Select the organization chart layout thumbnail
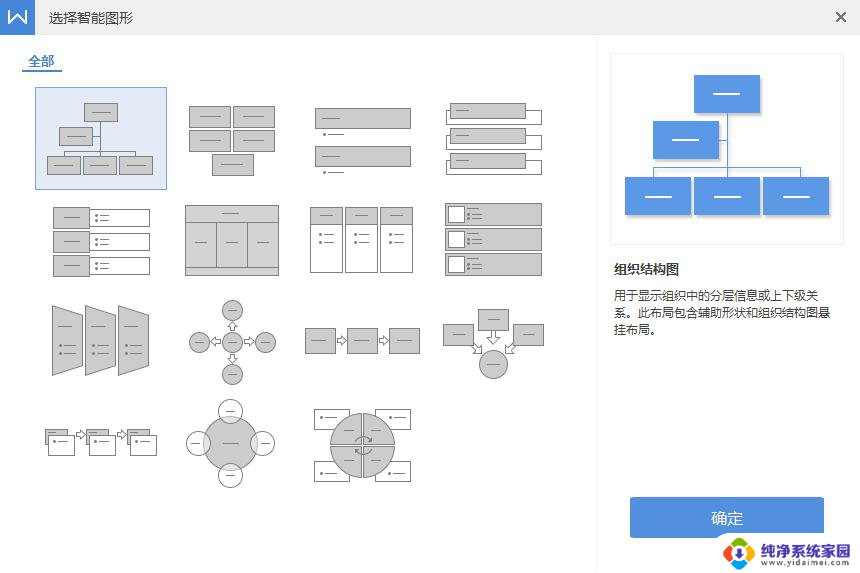 100,138
